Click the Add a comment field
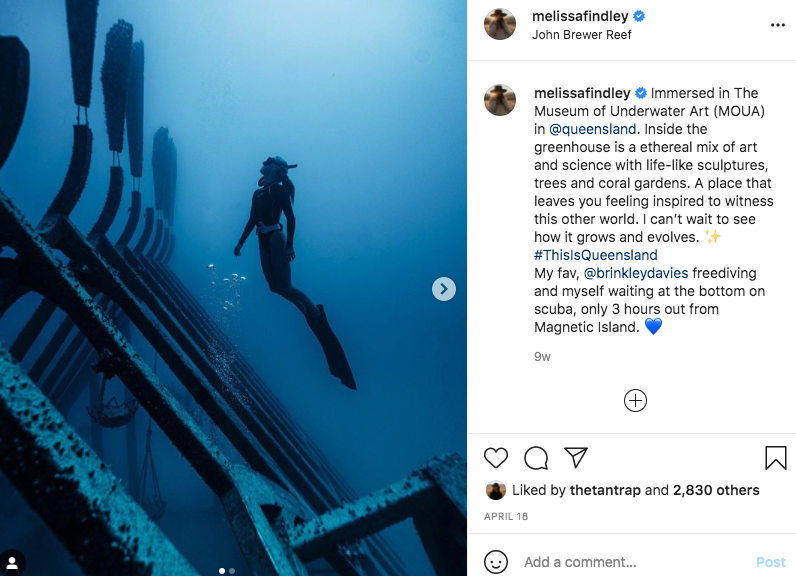The width and height of the screenshot is (796, 576). point(630,562)
